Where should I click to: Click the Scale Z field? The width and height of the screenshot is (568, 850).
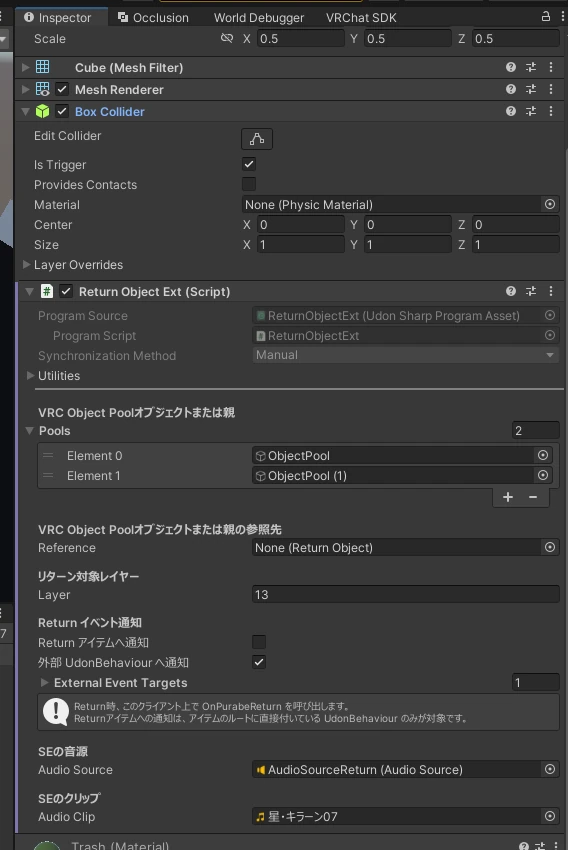coord(515,38)
